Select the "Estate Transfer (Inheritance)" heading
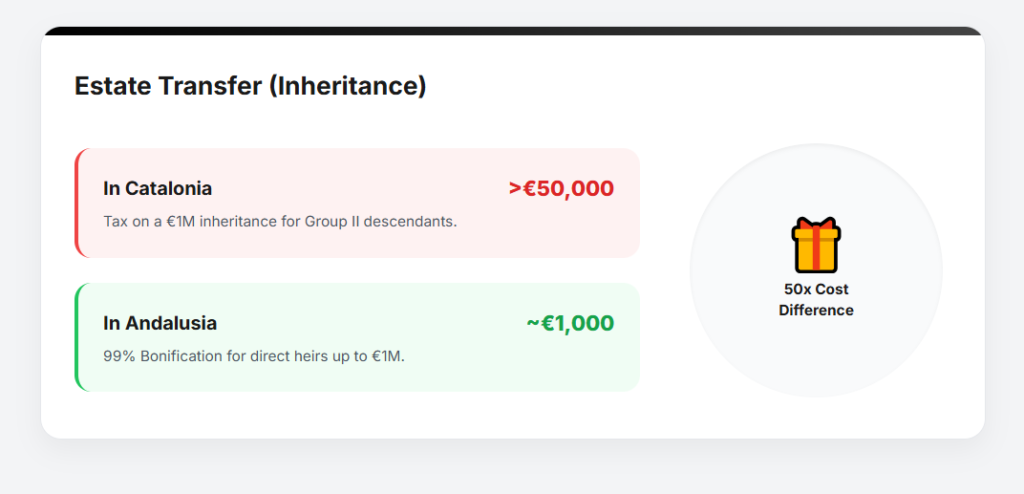Screen dimensions: 1024x494 tap(250, 86)
